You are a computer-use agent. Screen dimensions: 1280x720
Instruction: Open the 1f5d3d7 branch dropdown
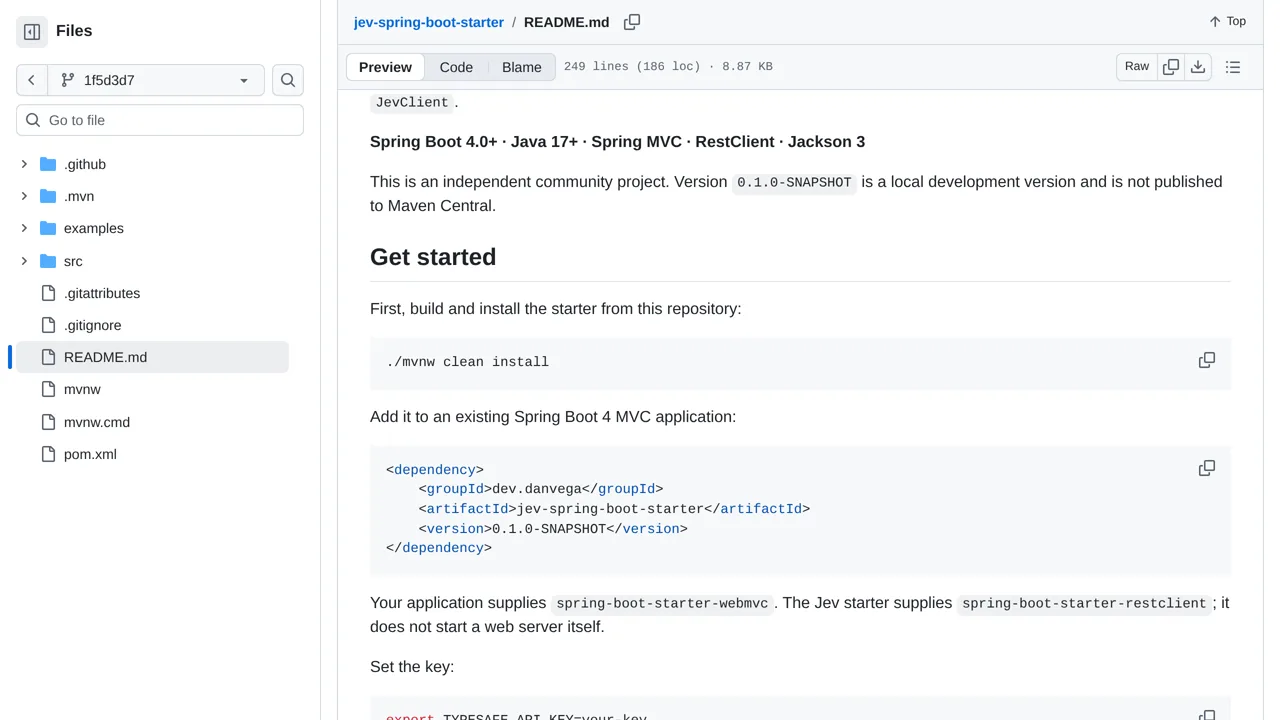(x=156, y=80)
